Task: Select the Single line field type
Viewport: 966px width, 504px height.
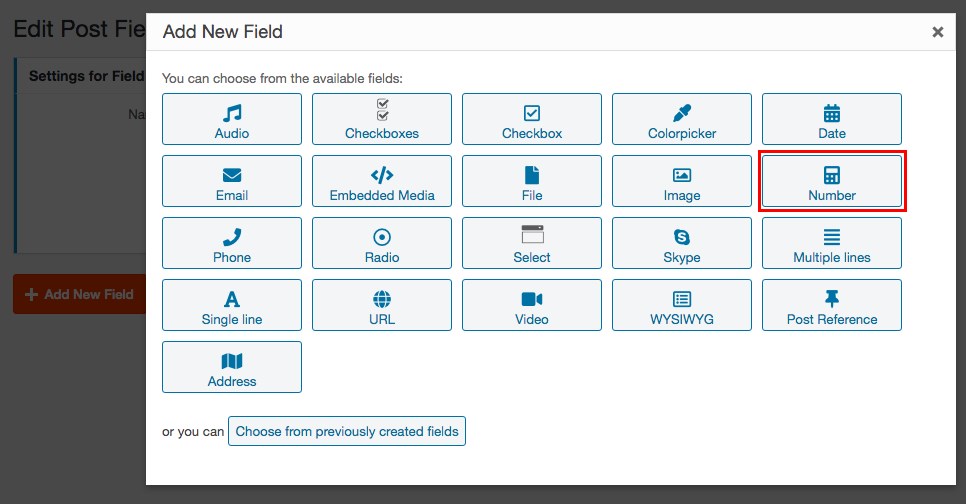Action: [232, 305]
